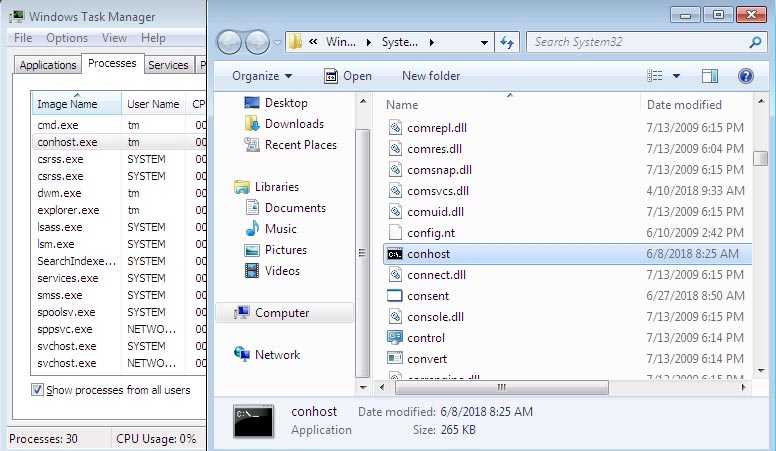Toggle Show processes from all users checkbox
776x451 pixels.
click(x=37, y=390)
